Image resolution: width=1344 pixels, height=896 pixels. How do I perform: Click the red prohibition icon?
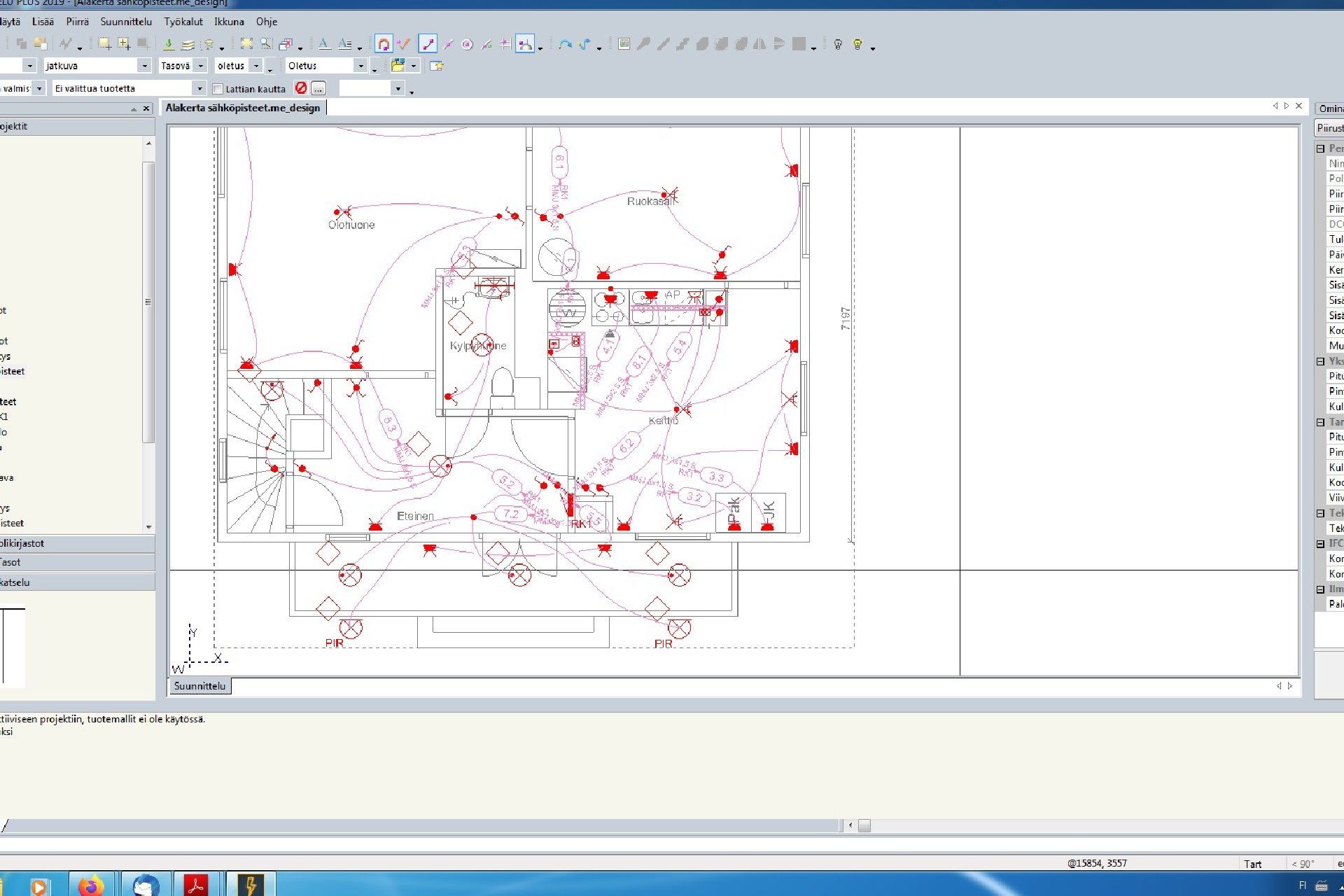click(301, 88)
